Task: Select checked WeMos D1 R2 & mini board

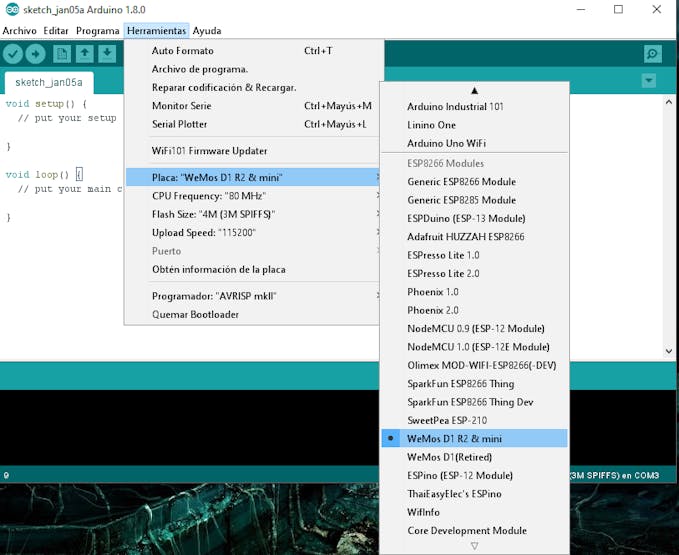Action: coord(474,439)
